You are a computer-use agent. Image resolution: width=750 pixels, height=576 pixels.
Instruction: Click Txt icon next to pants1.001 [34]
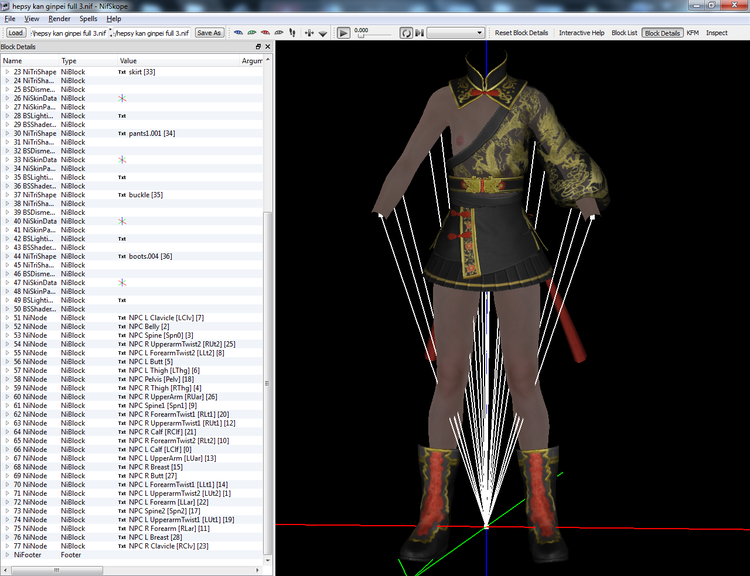coord(122,133)
